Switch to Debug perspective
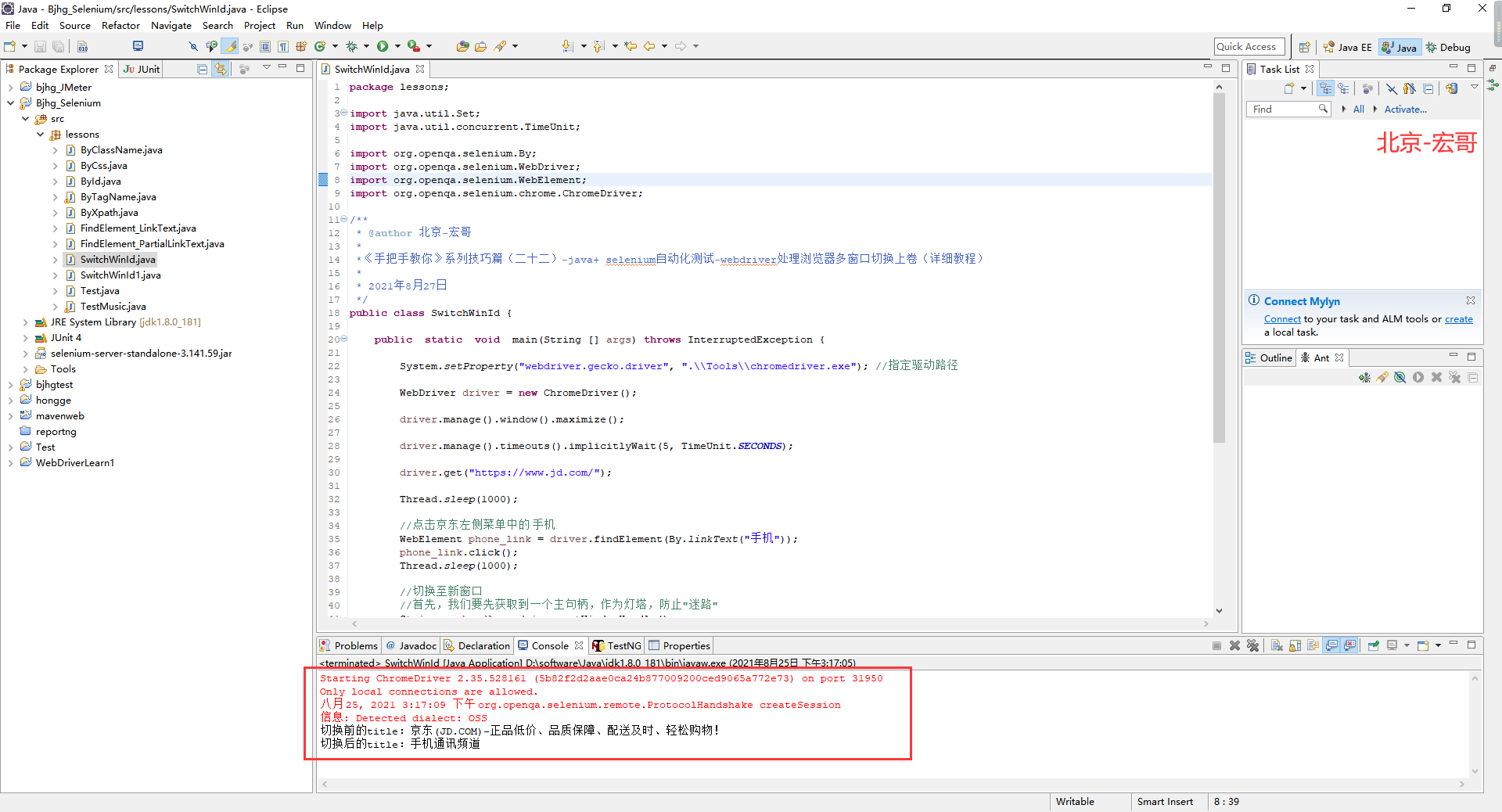1502x812 pixels. pos(1448,47)
